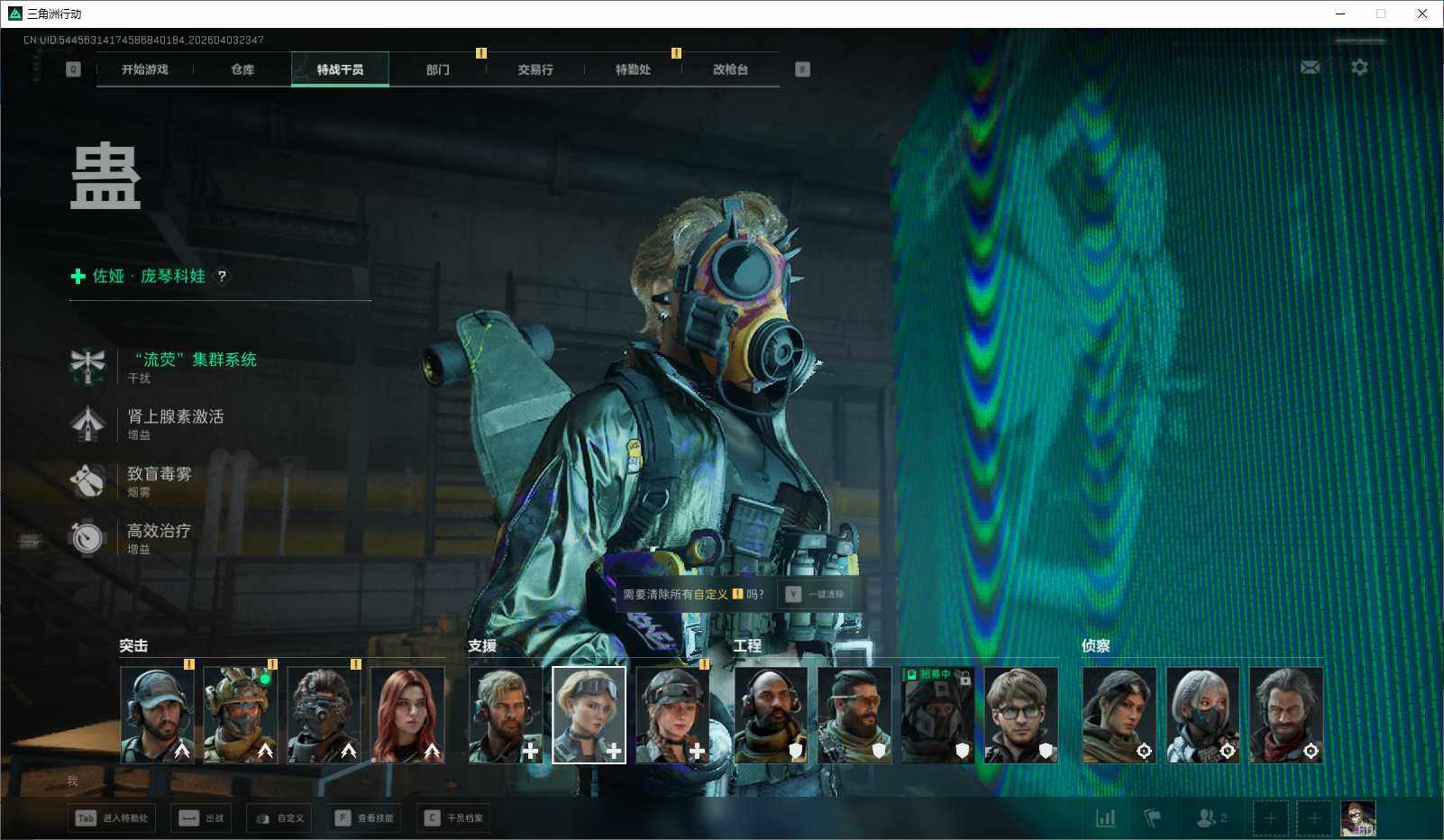1444x840 pixels.
Task: Select the assault operator with night-vision goggles
Action: 324,716
